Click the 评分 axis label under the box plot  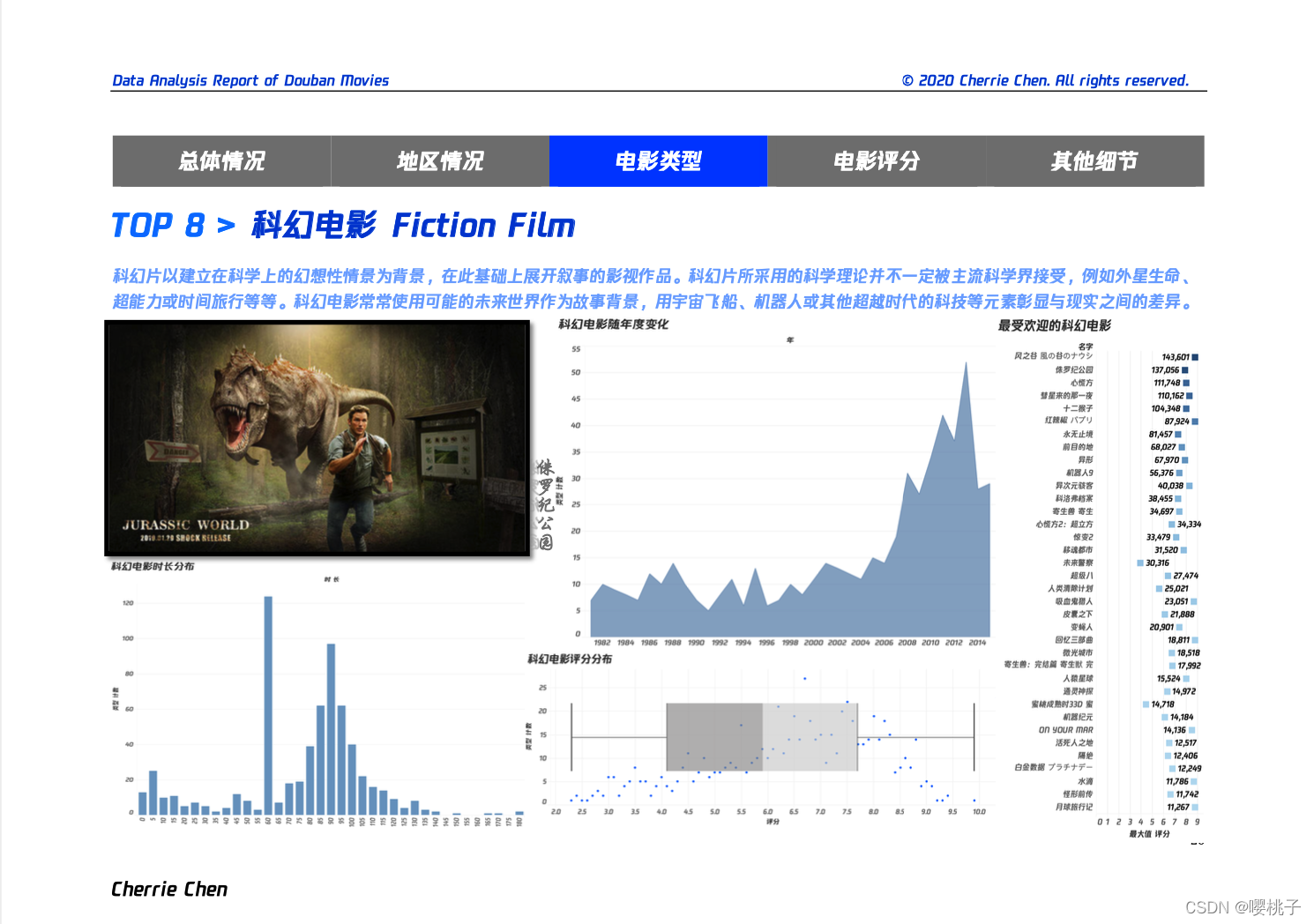(773, 821)
